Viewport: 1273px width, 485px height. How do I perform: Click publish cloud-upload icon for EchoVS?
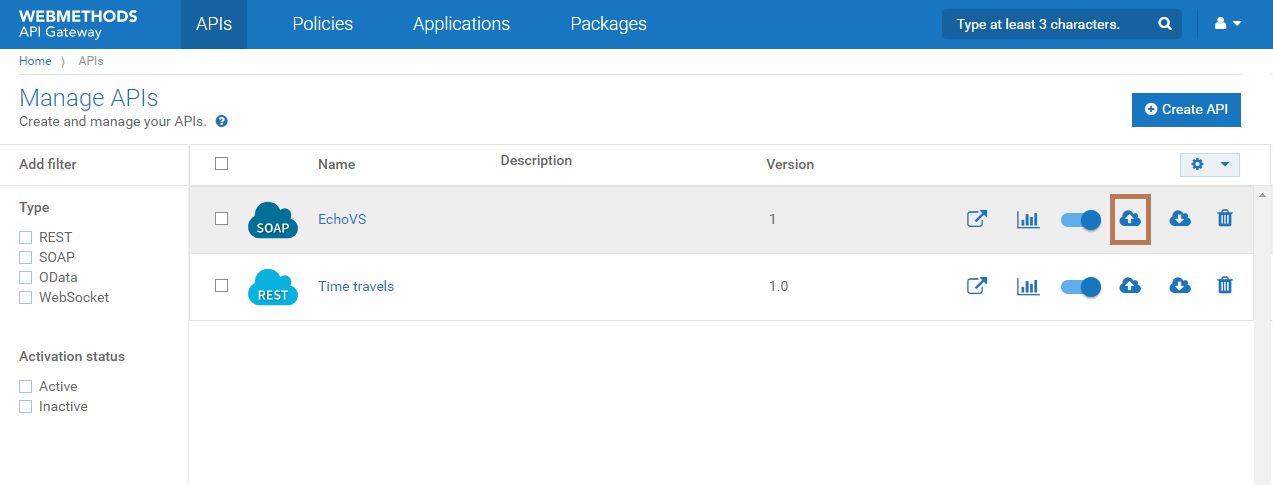1130,219
